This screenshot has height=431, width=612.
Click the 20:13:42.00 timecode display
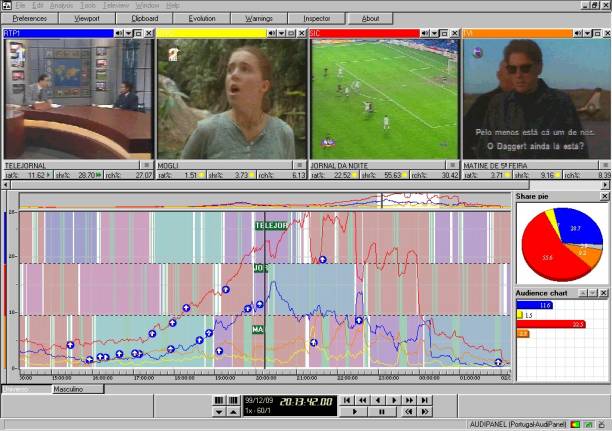306,402
